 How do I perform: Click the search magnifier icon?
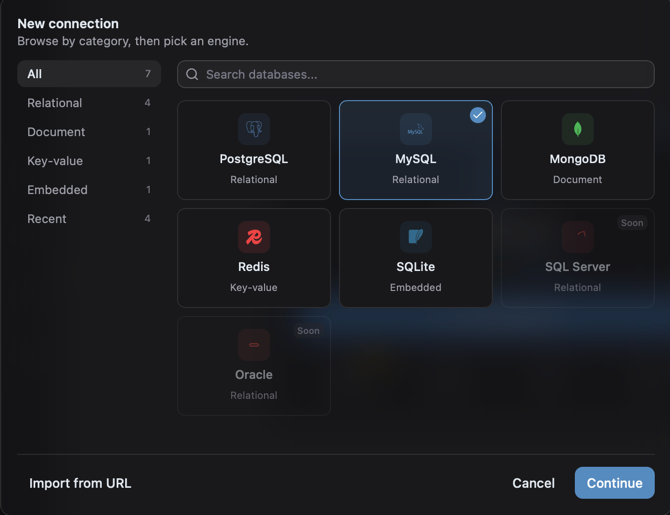click(x=192, y=74)
